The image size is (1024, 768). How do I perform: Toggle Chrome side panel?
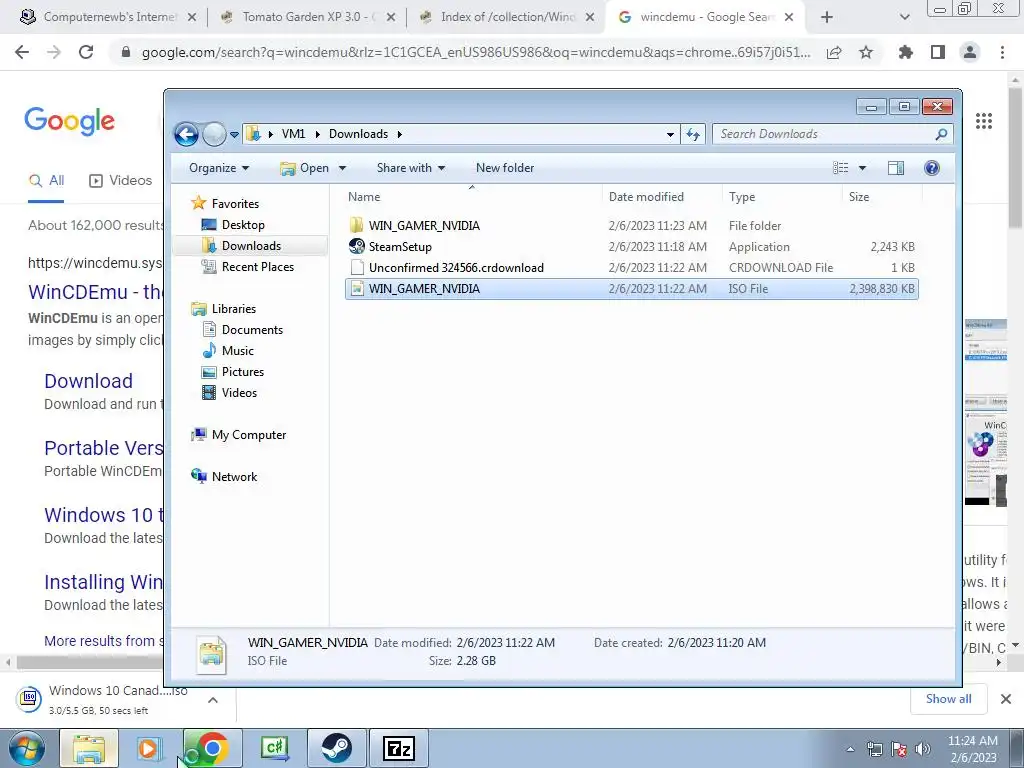point(938,52)
